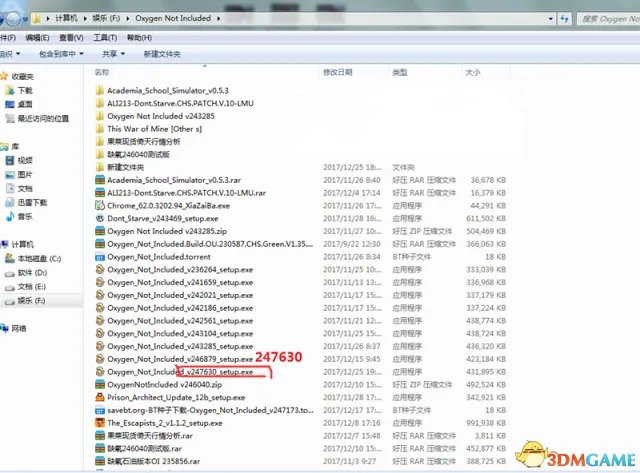
Task: Click the Oxygen_Not_Included_v243104_setup.exe icon
Action: point(100,333)
